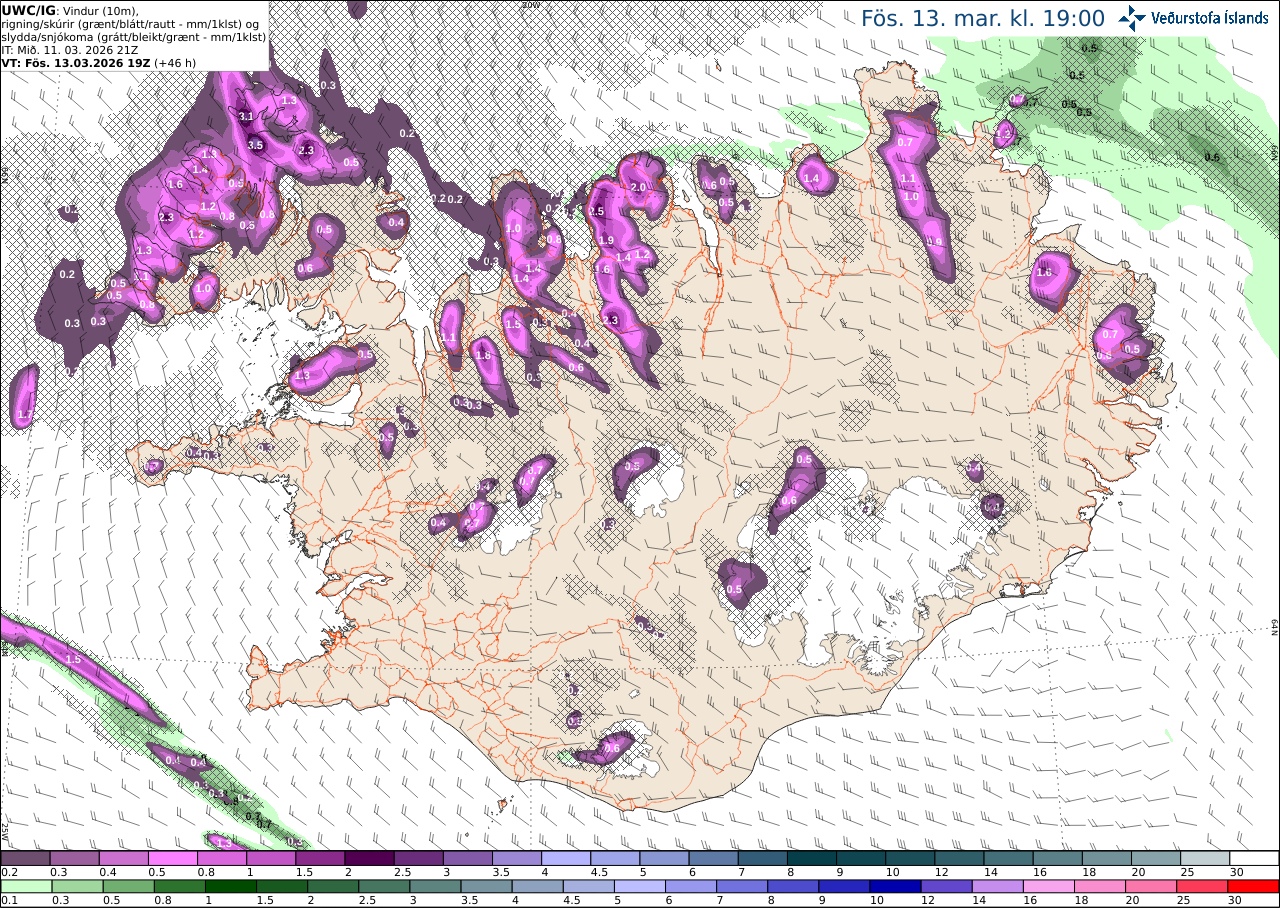
Task: Select the bright pink swatch labeled 0.5
Action: pyautogui.click(x=172, y=858)
